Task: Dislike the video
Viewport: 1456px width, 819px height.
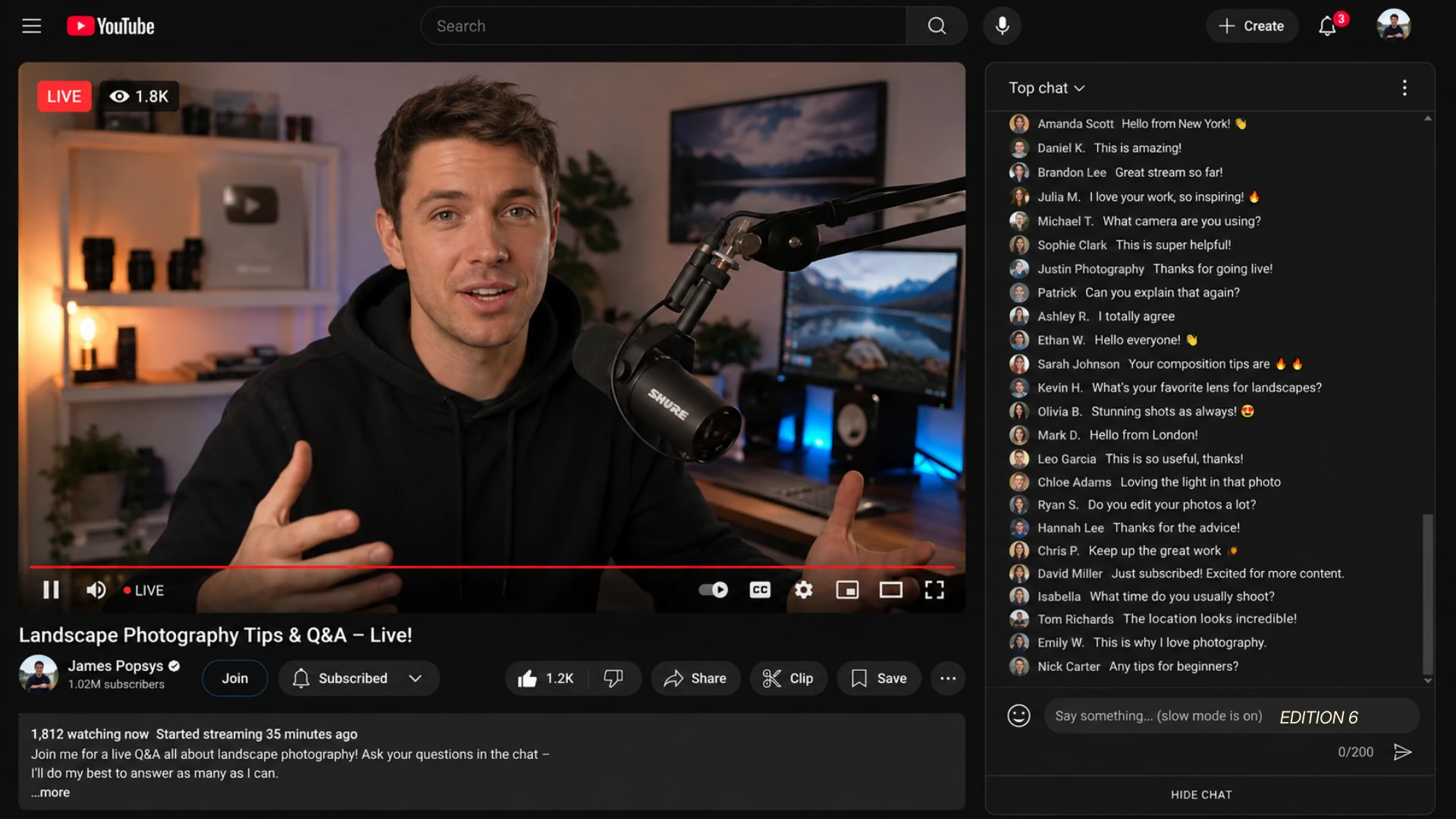Action: click(x=613, y=678)
